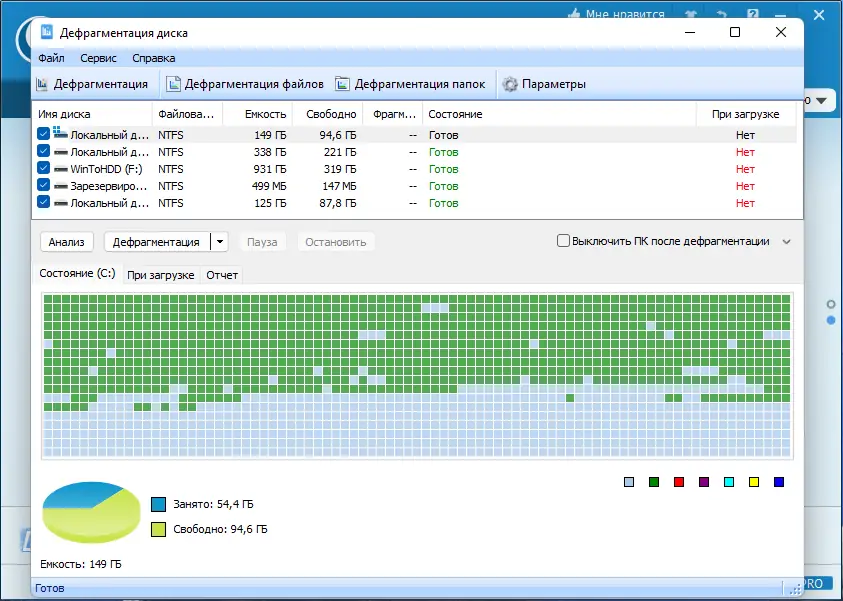Open the Справка menu
Image resolution: width=843 pixels, height=601 pixels.
click(154, 58)
